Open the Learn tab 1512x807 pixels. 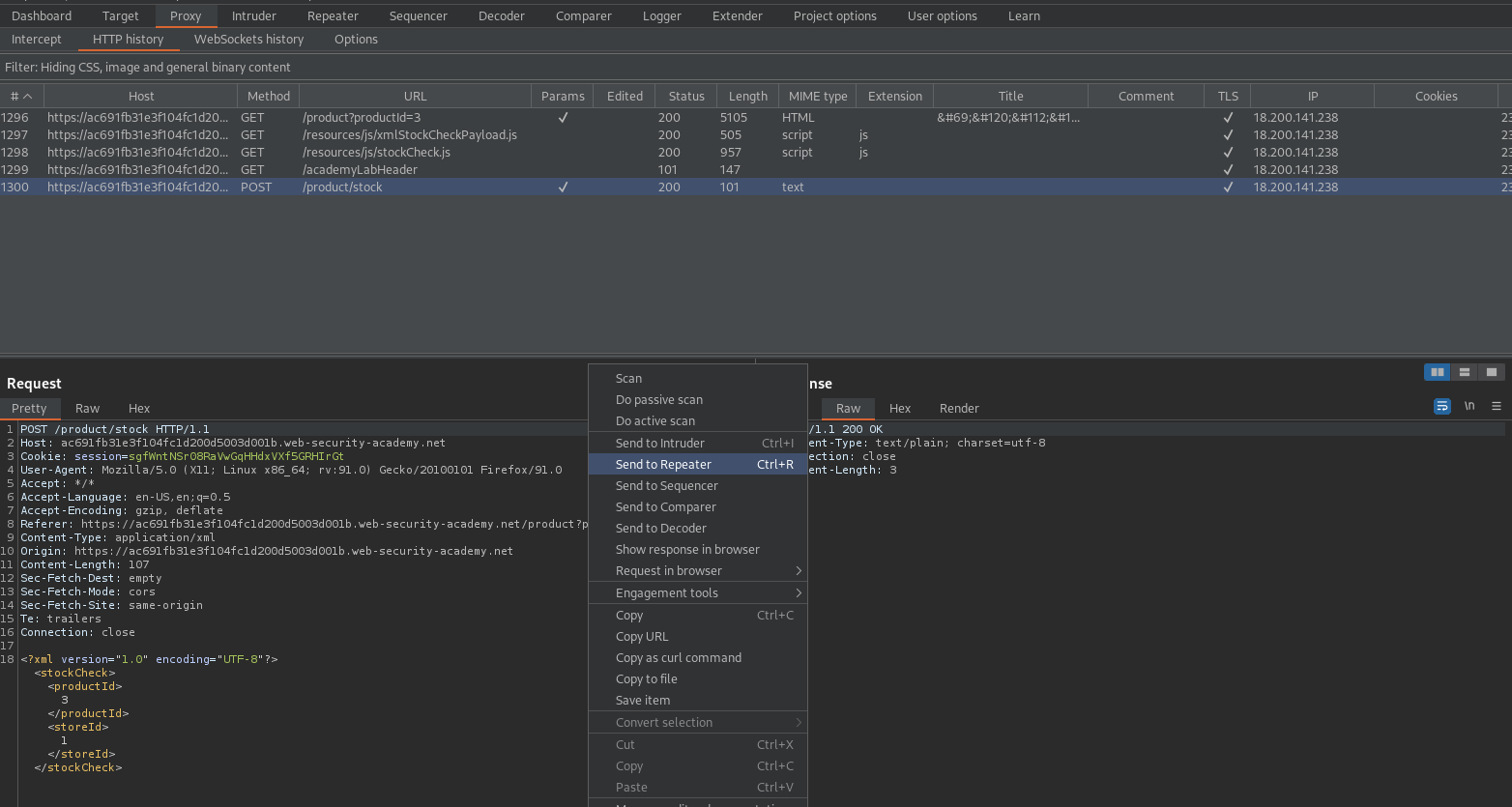pyautogui.click(x=1025, y=16)
